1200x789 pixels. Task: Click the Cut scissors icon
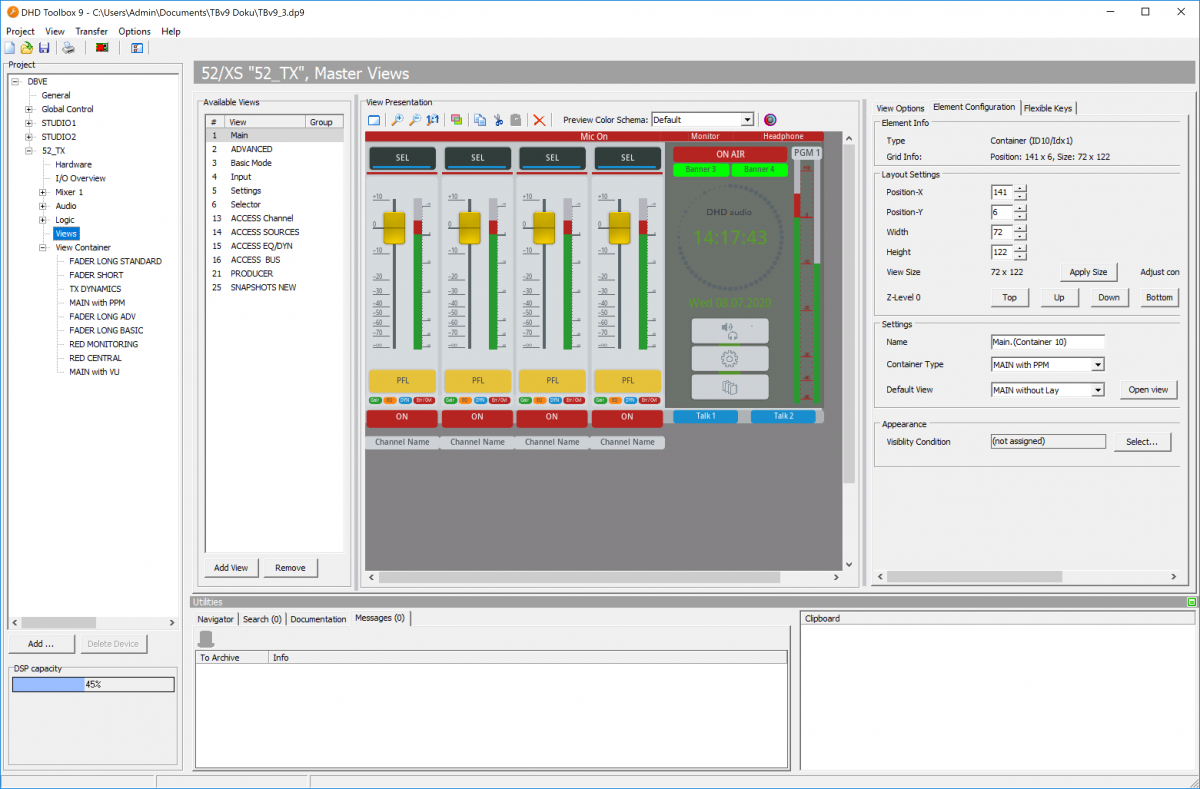click(x=497, y=120)
